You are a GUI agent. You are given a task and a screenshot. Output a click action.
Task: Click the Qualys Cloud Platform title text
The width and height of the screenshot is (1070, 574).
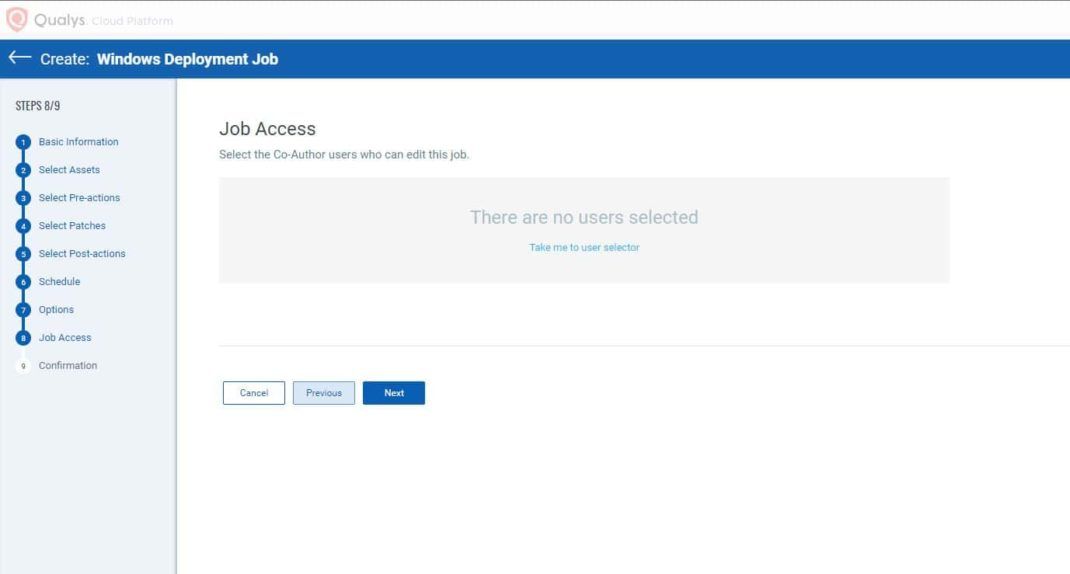[x=103, y=20]
